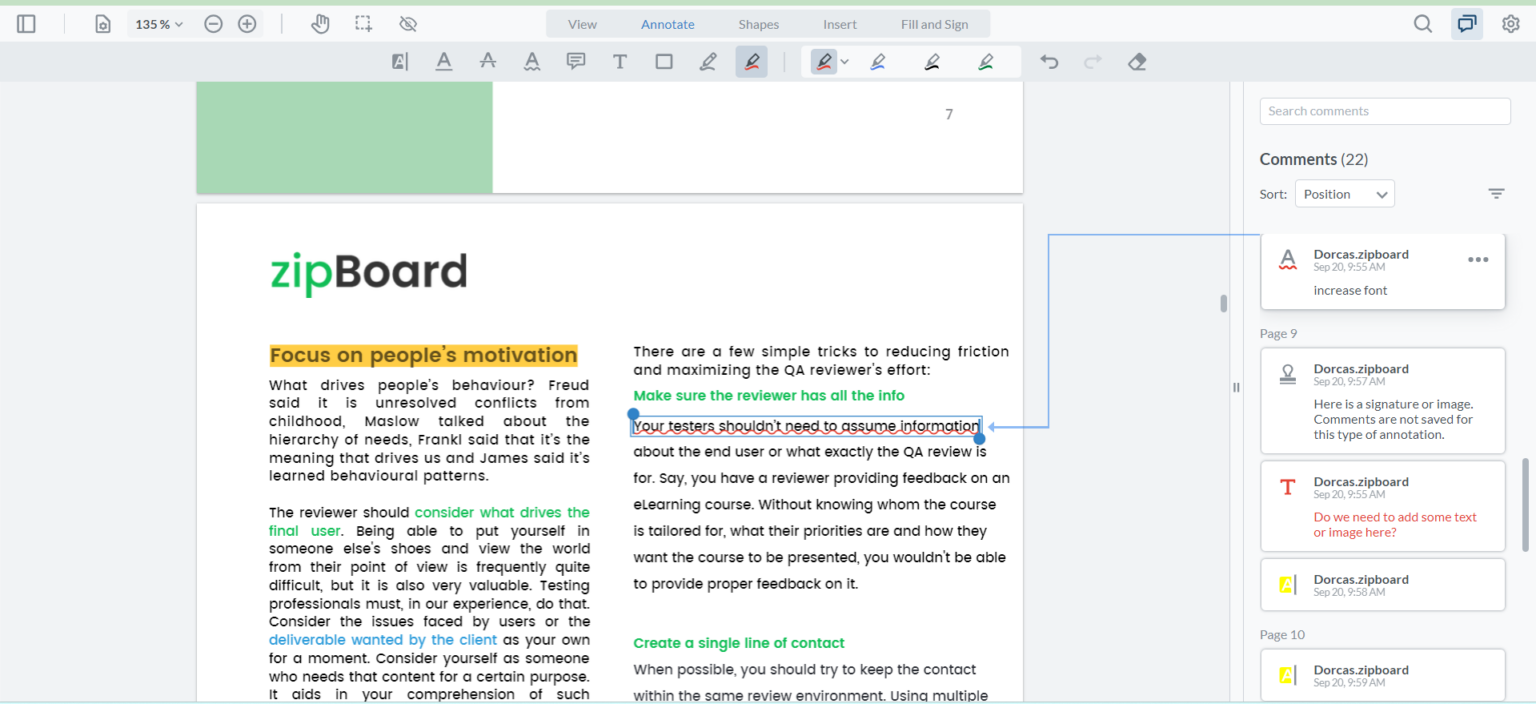Toggle the comments panel open
Image resolution: width=1536 pixels, height=704 pixels.
(x=1466, y=23)
